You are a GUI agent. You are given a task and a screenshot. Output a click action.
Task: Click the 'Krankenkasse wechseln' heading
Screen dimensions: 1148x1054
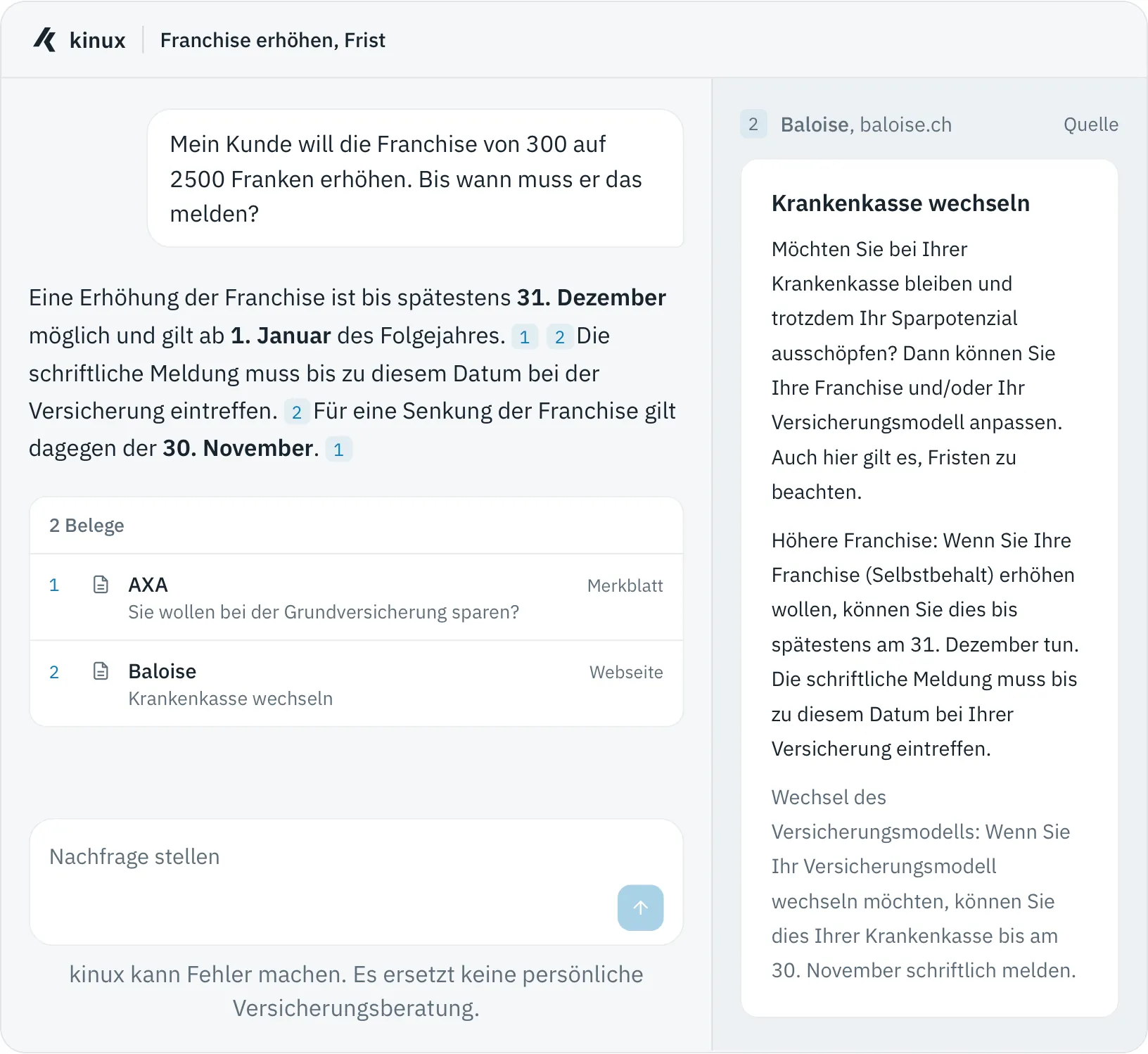900,203
